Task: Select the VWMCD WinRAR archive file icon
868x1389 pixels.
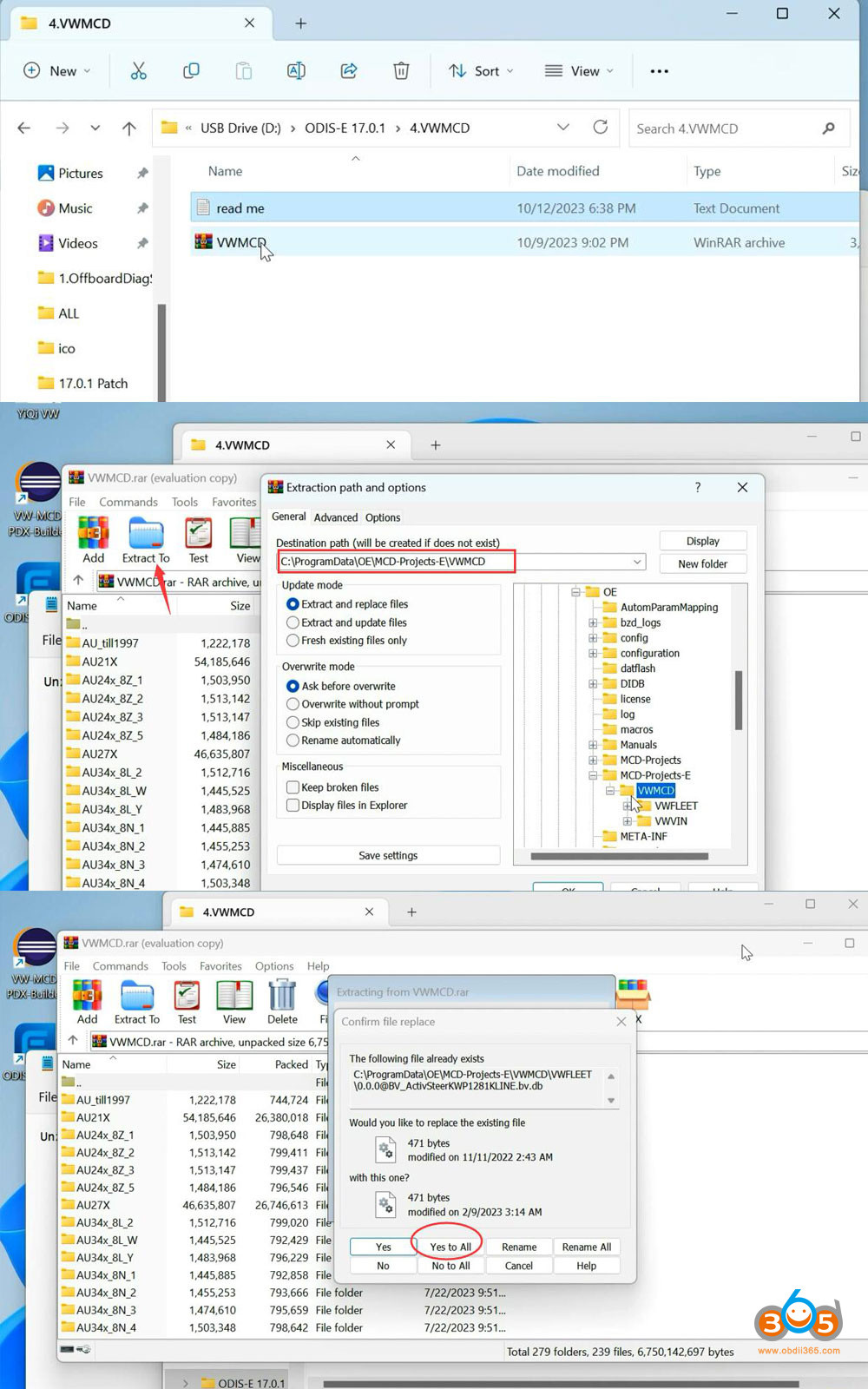Action: pyautogui.click(x=203, y=242)
